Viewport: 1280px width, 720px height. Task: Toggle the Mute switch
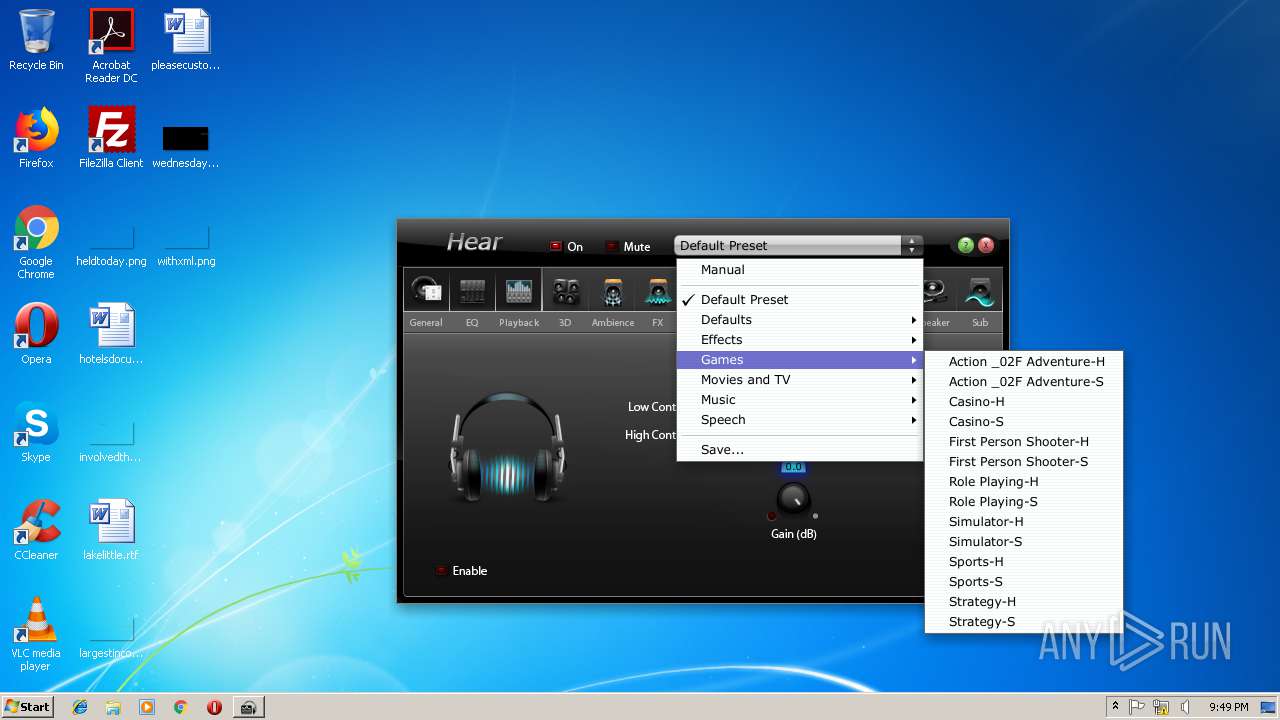[611, 246]
